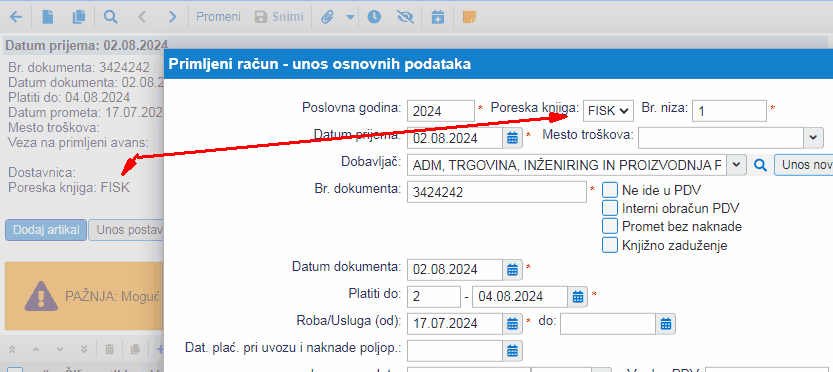Click the single down arrow move-row icon
833x372 pixels.
click(60, 350)
